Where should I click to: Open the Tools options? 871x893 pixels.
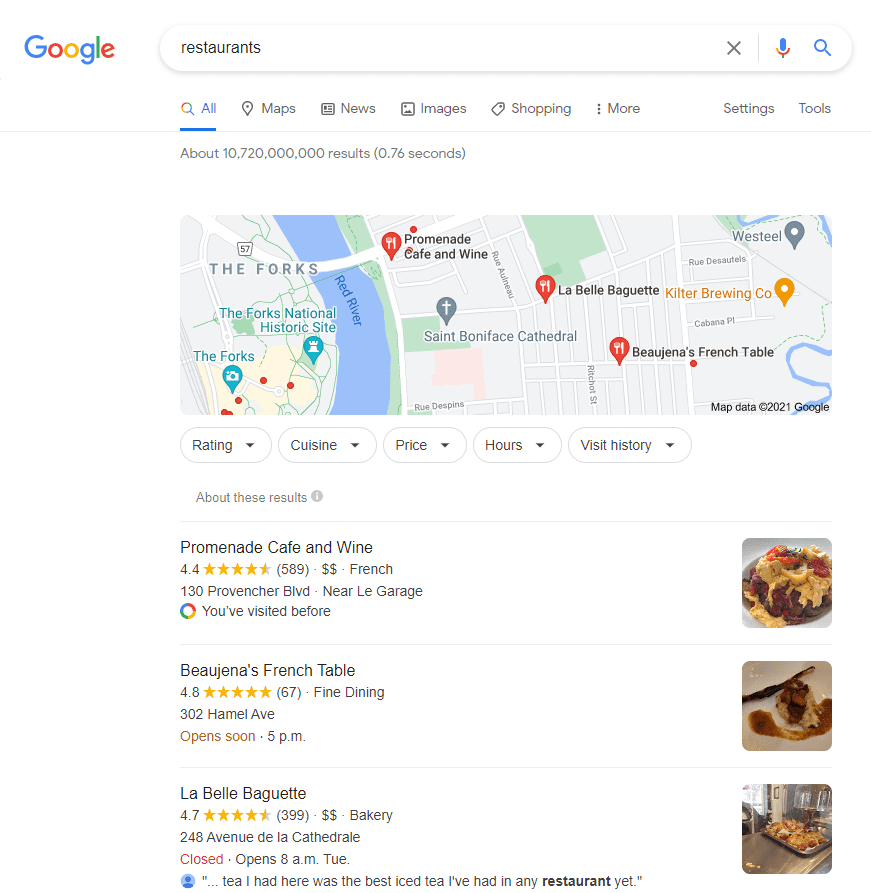814,109
